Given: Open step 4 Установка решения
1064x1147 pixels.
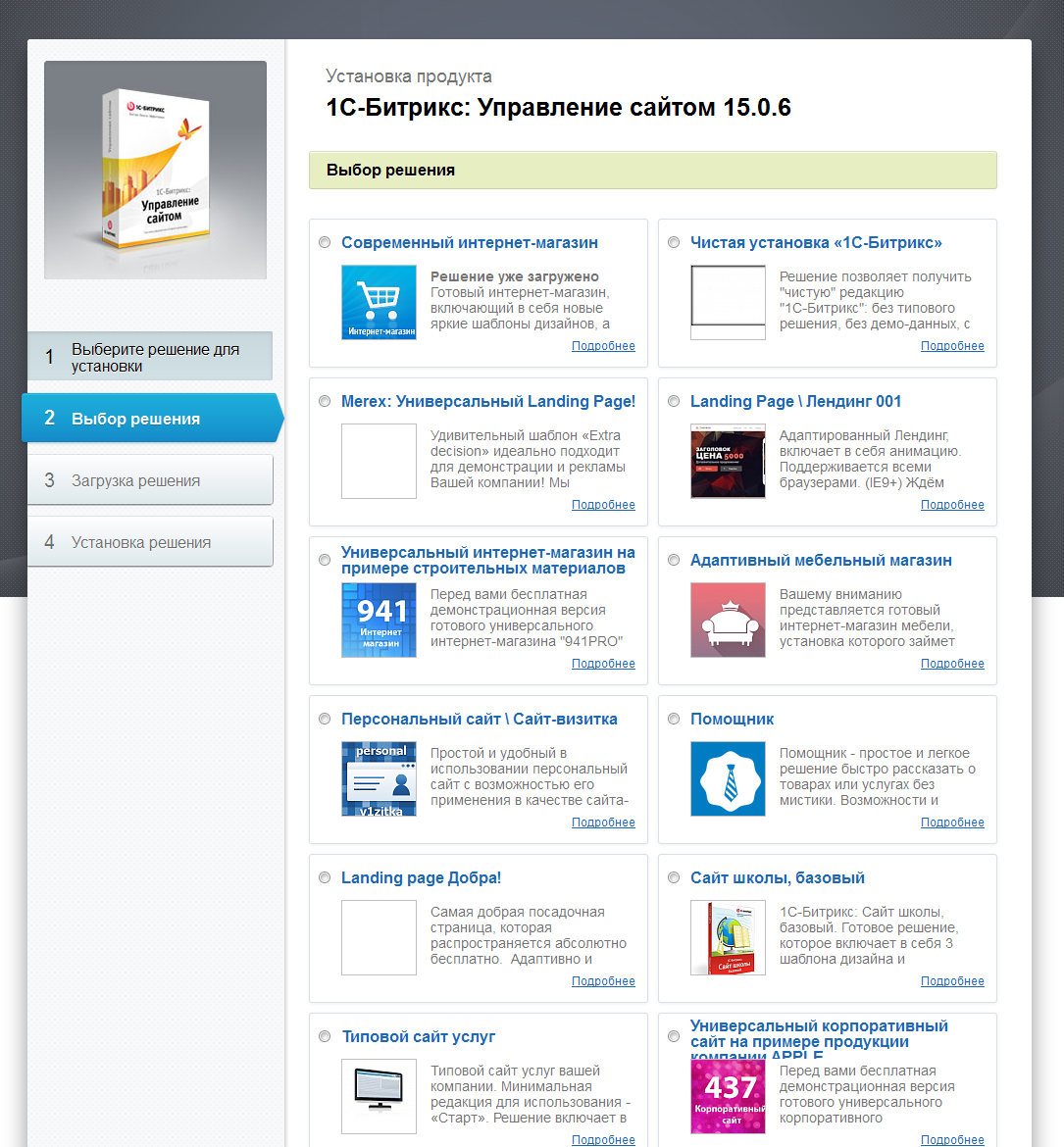Looking at the screenshot, I should (x=150, y=542).
